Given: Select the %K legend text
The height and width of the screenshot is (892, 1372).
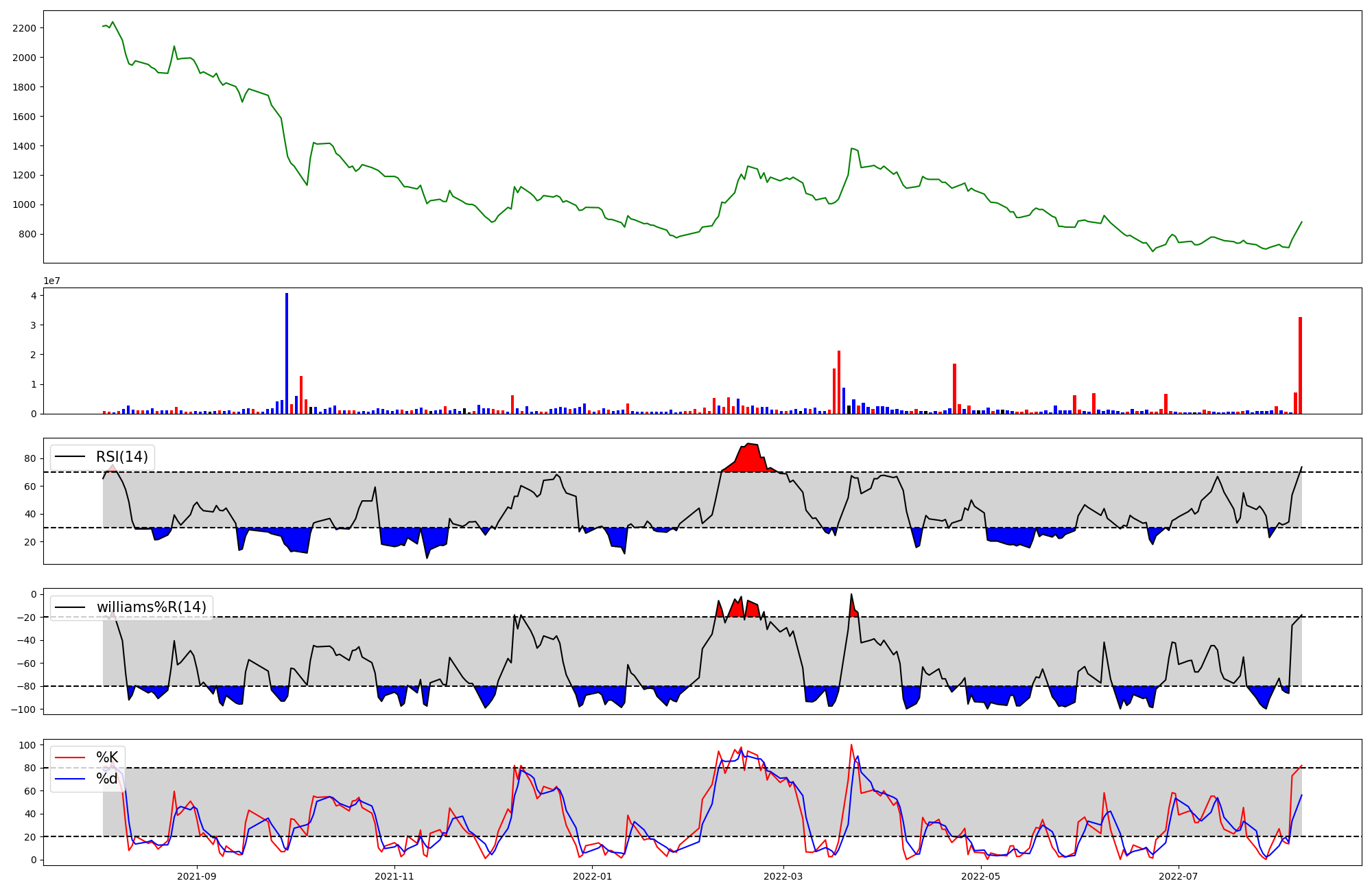Looking at the screenshot, I should pos(107,758).
